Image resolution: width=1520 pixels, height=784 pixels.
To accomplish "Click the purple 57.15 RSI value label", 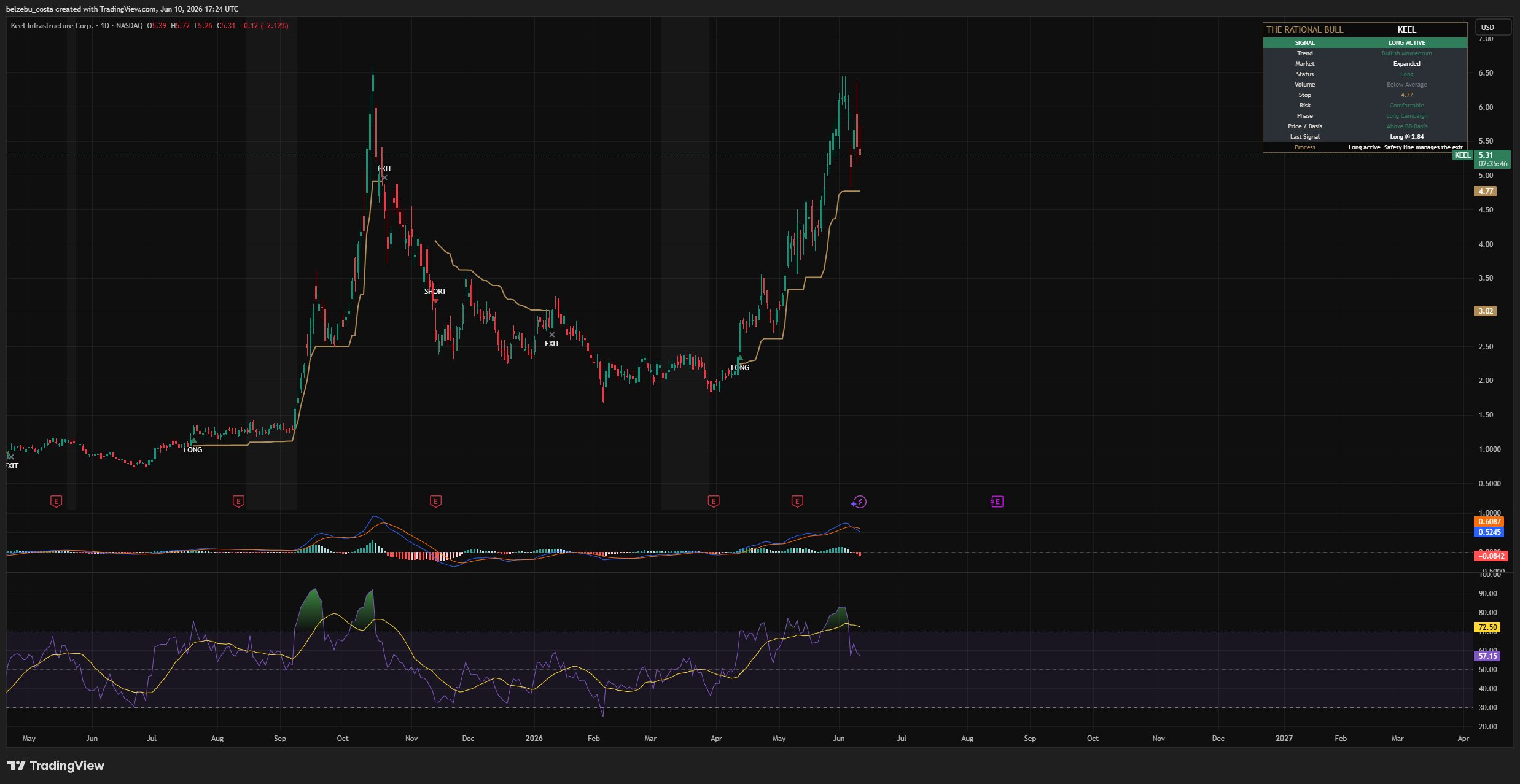I will coord(1487,656).
